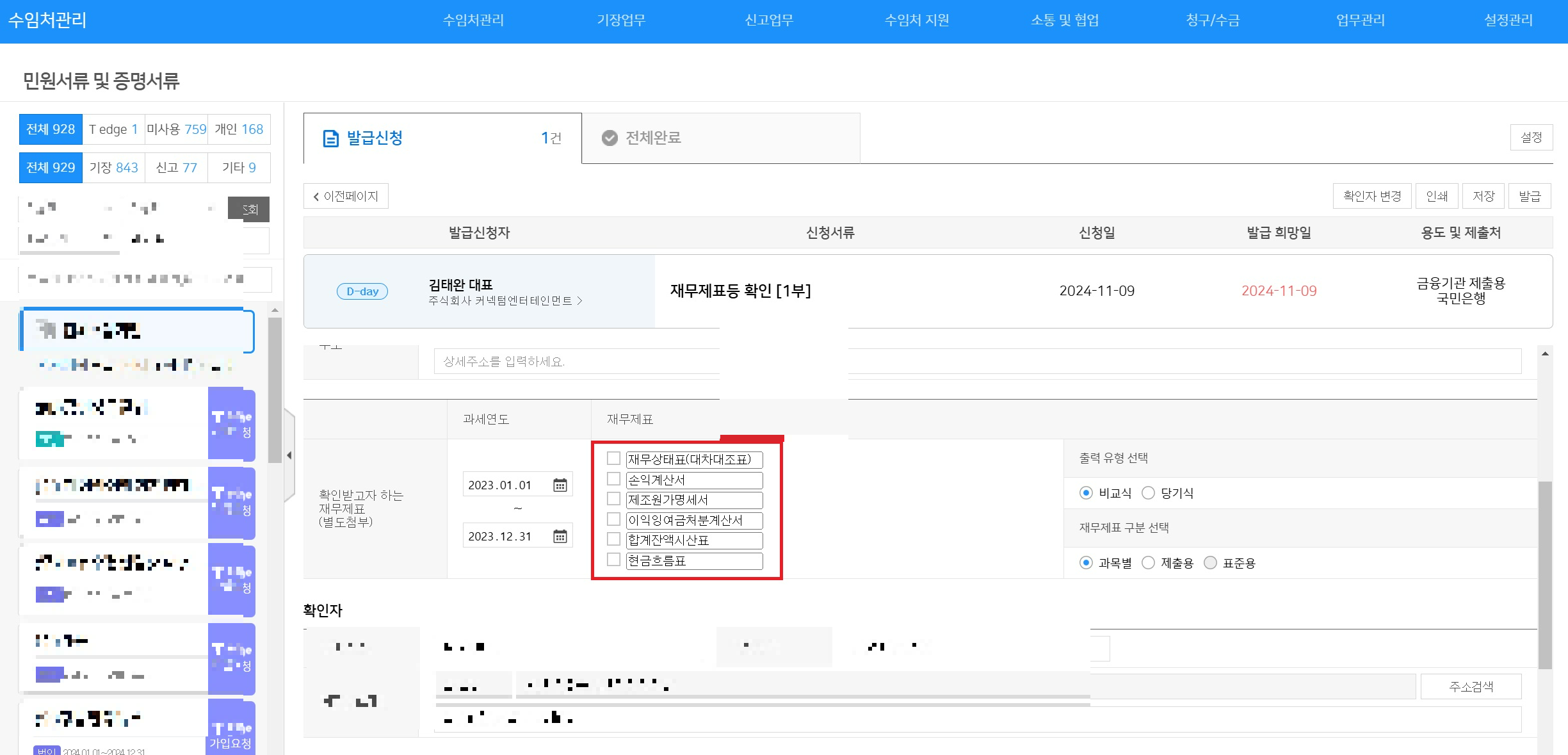Check 이익잉여금처분계산서 checkbox
The image size is (1568, 755).
[x=613, y=519]
